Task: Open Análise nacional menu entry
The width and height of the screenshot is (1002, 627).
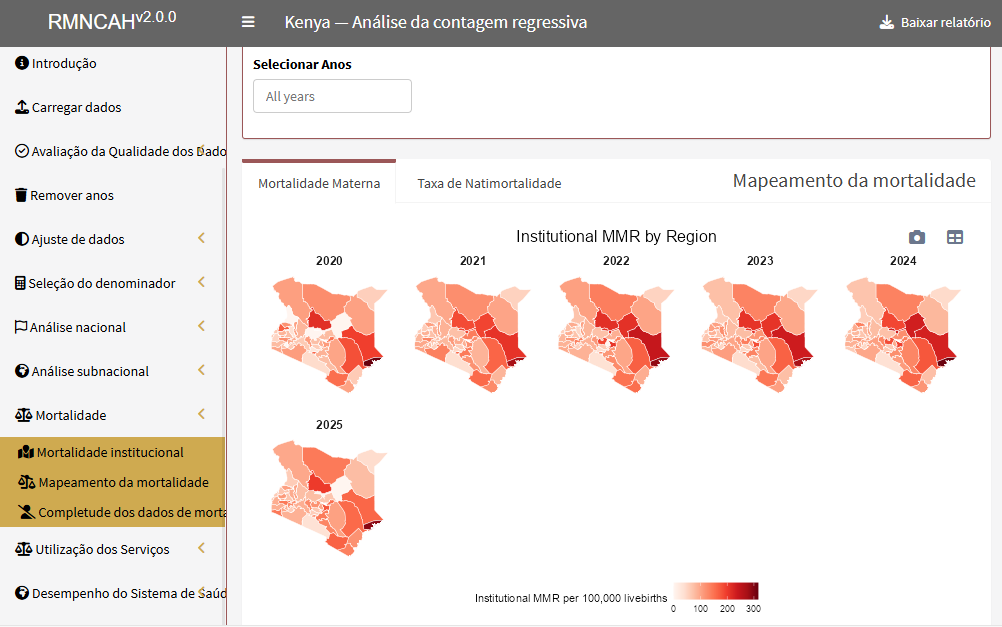Action: [x=112, y=327]
